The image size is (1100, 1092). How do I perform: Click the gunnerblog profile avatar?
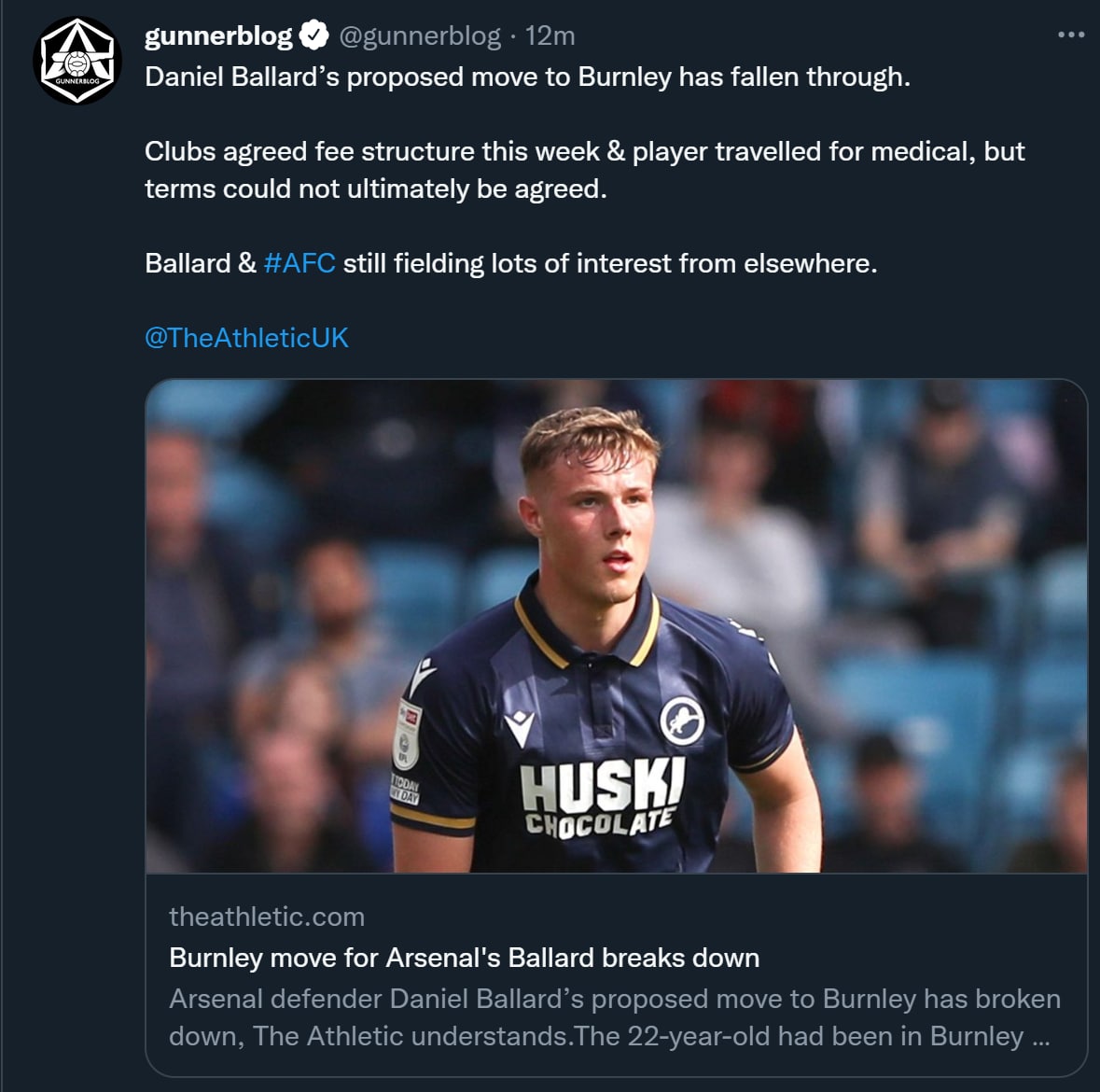pyautogui.click(x=77, y=62)
